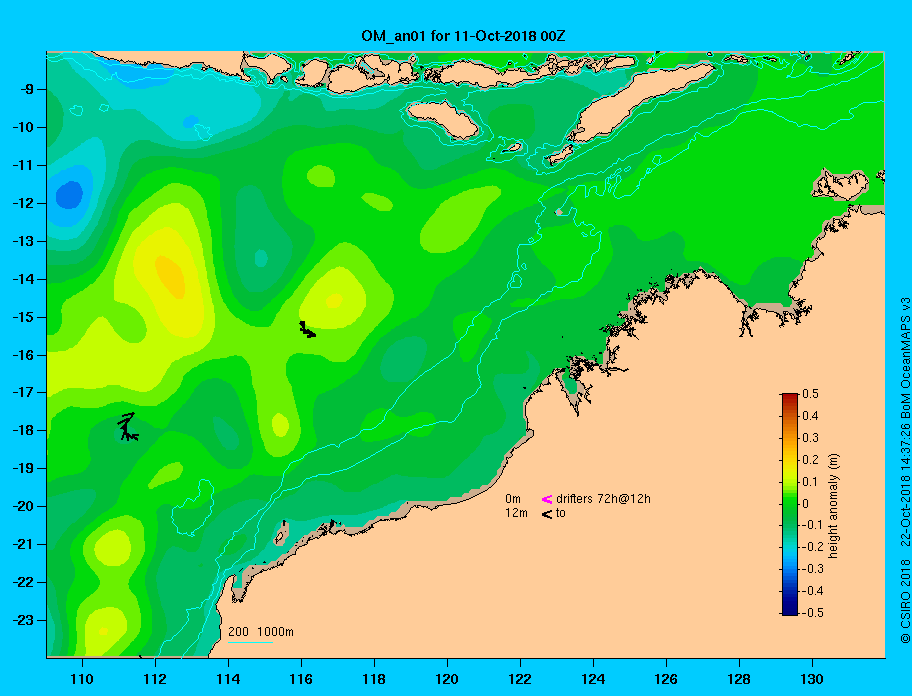Click the dark blue low anomaly near 110E 12S
Screen dimensions: 912x696
pos(69,194)
